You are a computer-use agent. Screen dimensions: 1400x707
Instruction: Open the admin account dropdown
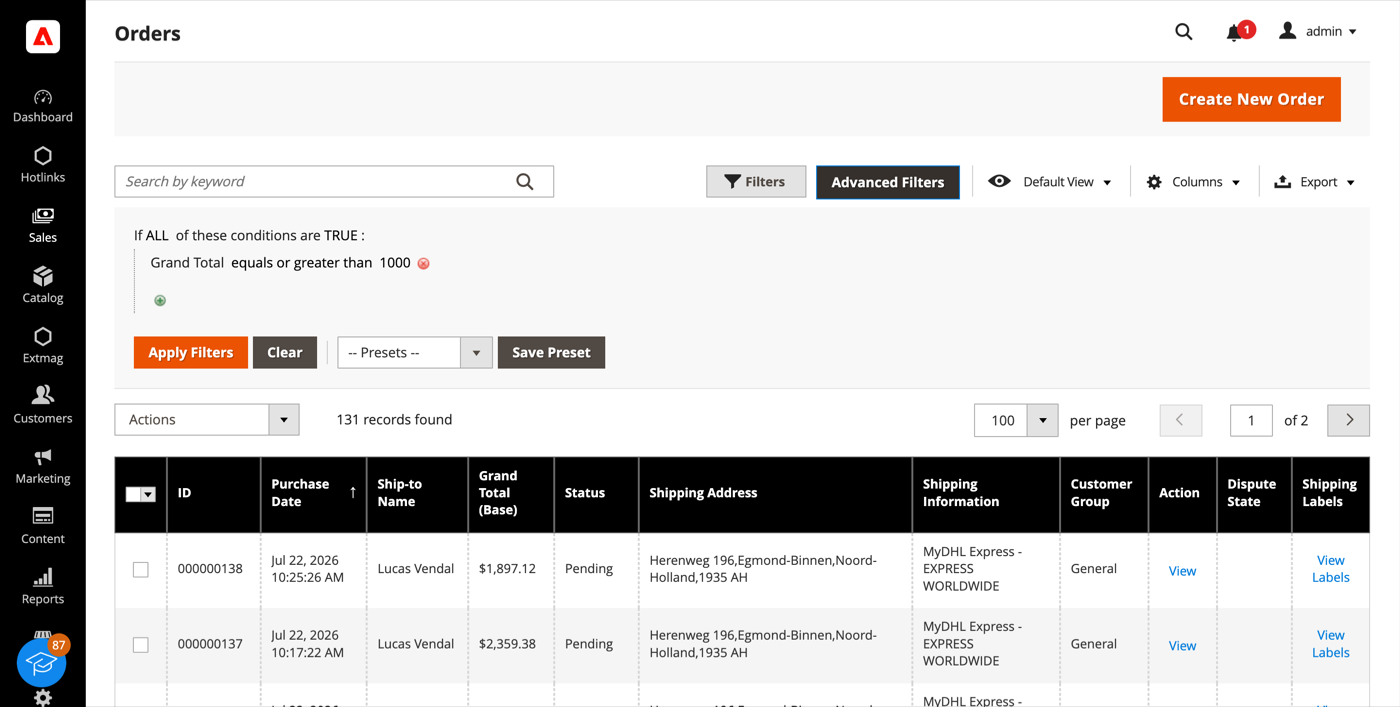pos(1319,32)
